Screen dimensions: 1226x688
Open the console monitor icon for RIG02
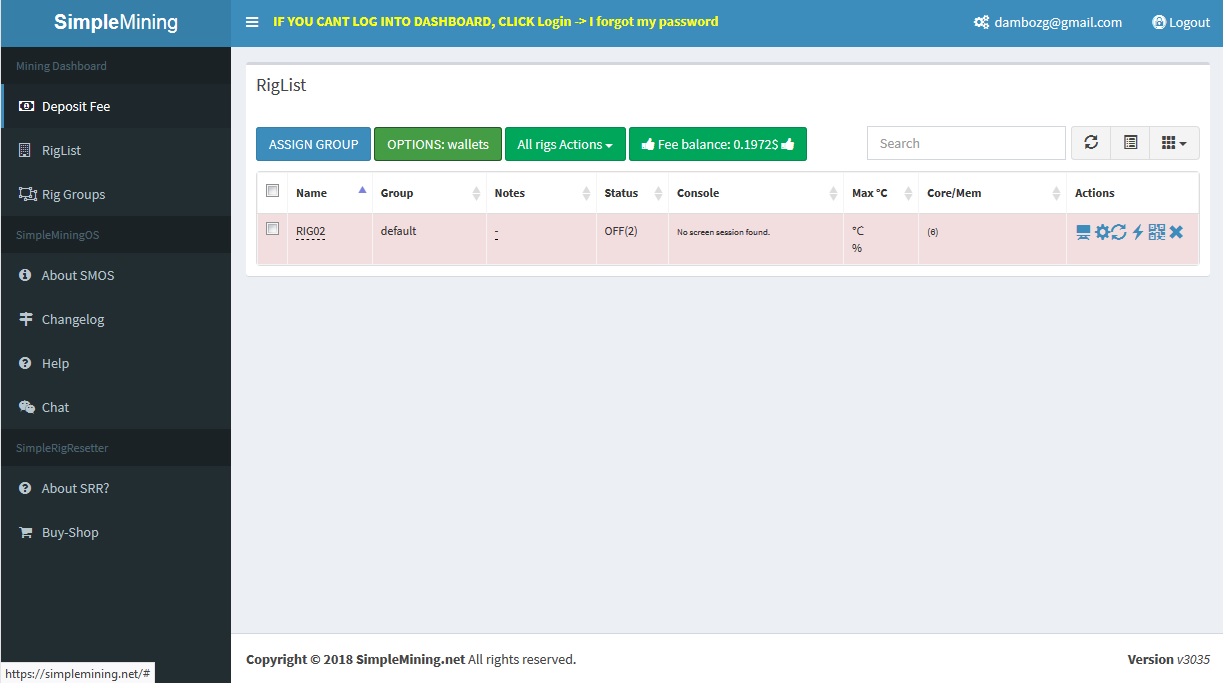1083,232
